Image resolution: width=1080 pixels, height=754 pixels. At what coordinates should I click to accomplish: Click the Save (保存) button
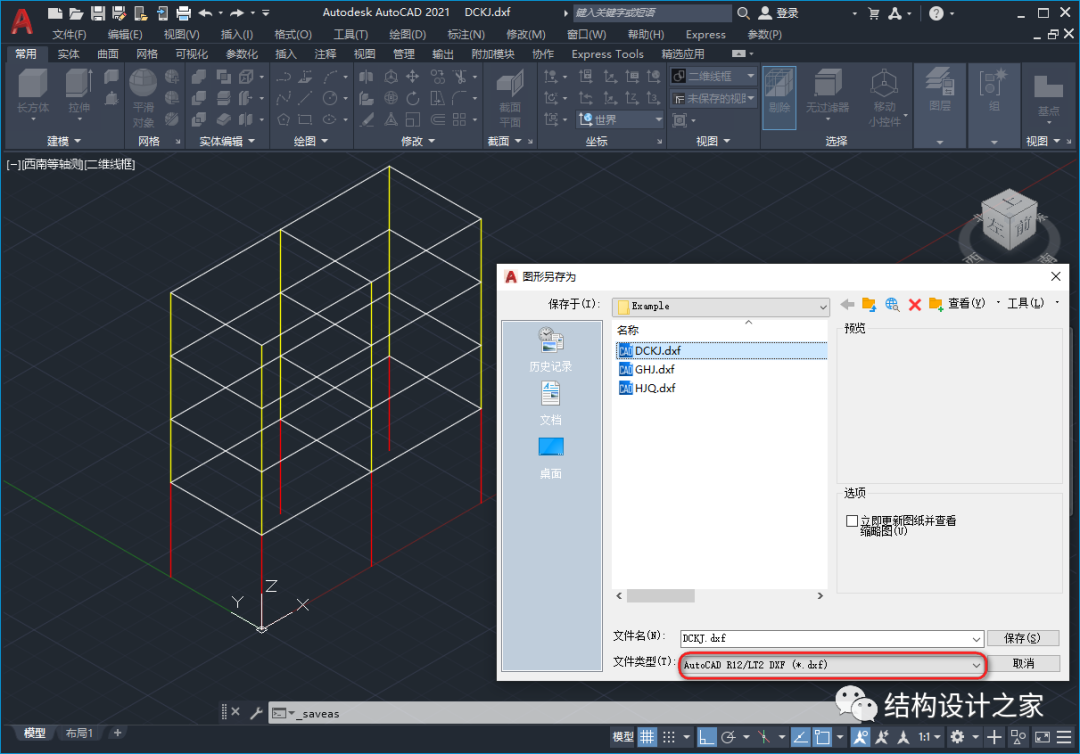[x=1023, y=638]
